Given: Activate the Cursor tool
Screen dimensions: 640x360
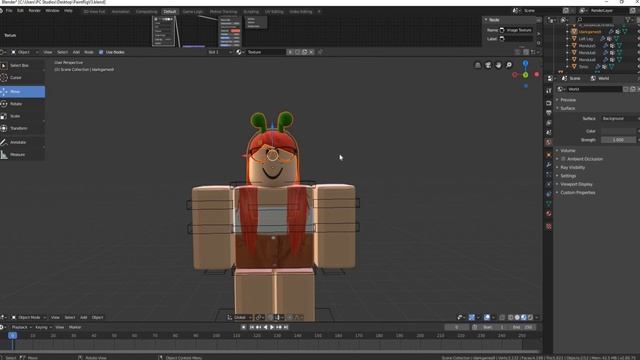Looking at the screenshot, I should pyautogui.click(x=22, y=78).
